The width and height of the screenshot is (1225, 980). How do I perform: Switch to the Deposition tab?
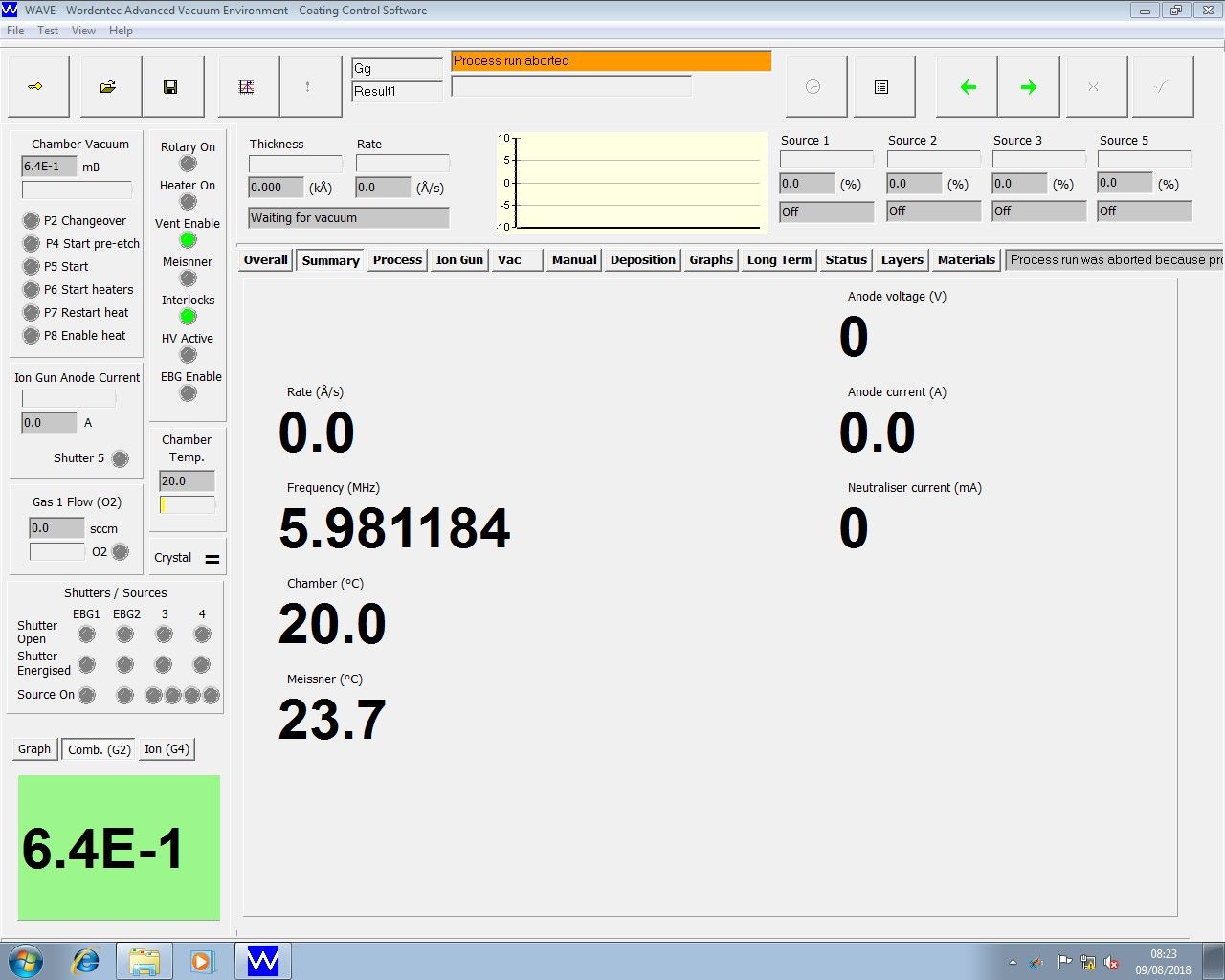coord(642,260)
